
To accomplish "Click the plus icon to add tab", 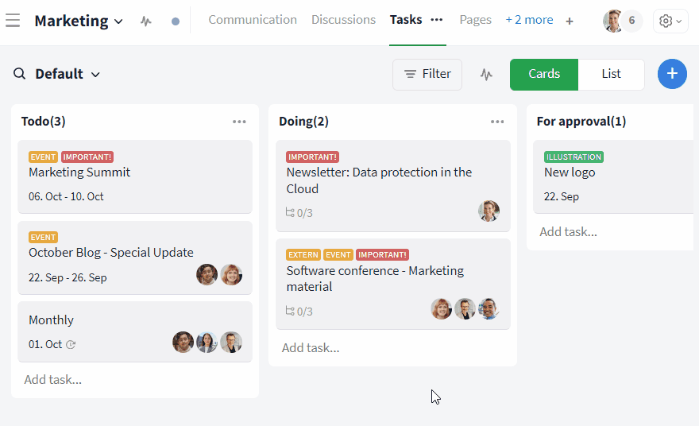I will tap(570, 21).
